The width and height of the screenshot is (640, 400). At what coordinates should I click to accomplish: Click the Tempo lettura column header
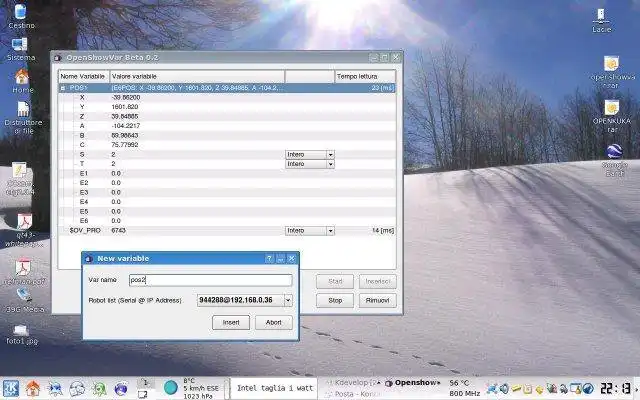(x=365, y=76)
